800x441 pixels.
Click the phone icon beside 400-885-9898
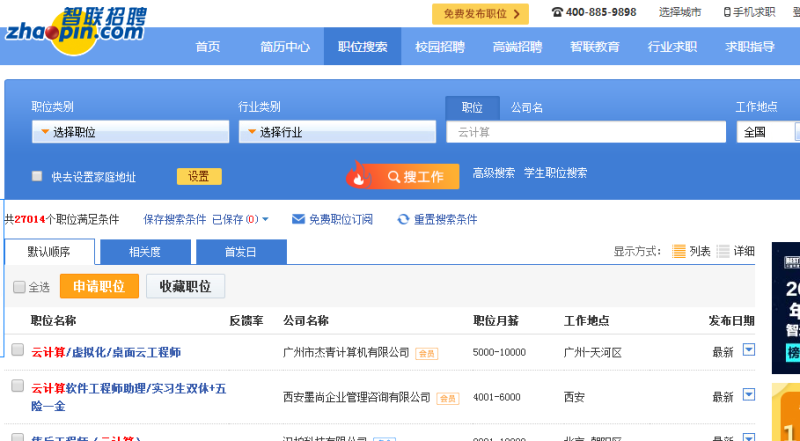(557, 12)
